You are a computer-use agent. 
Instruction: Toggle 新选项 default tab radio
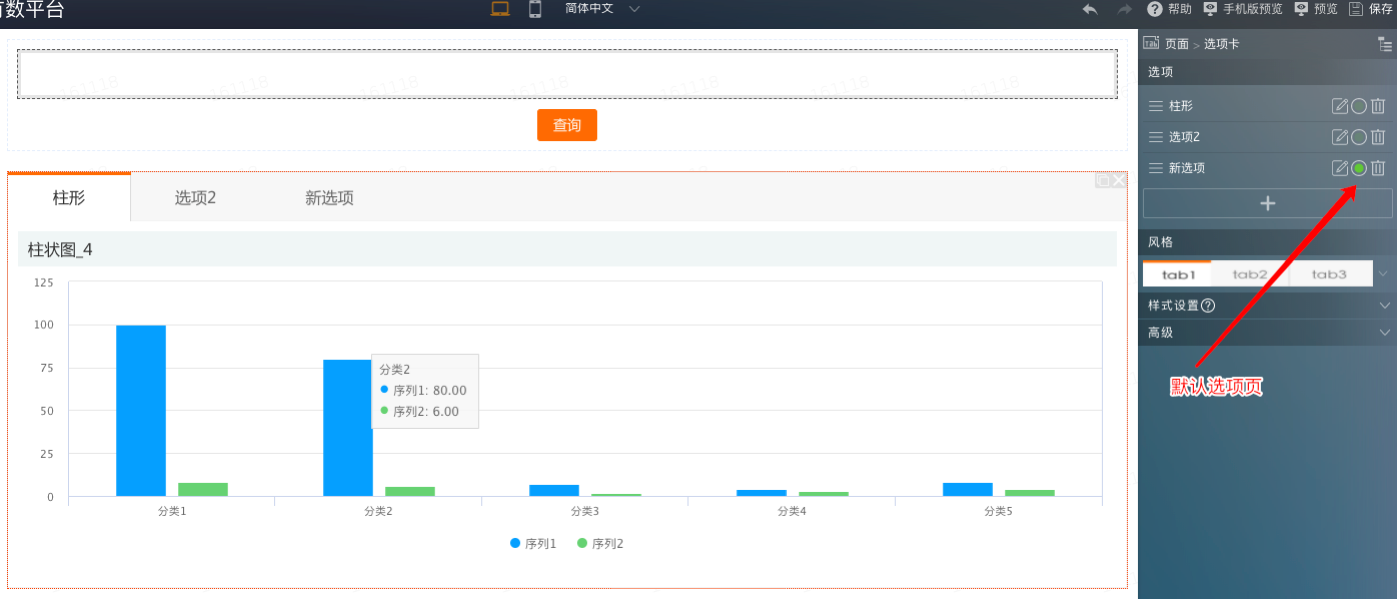click(x=1359, y=168)
